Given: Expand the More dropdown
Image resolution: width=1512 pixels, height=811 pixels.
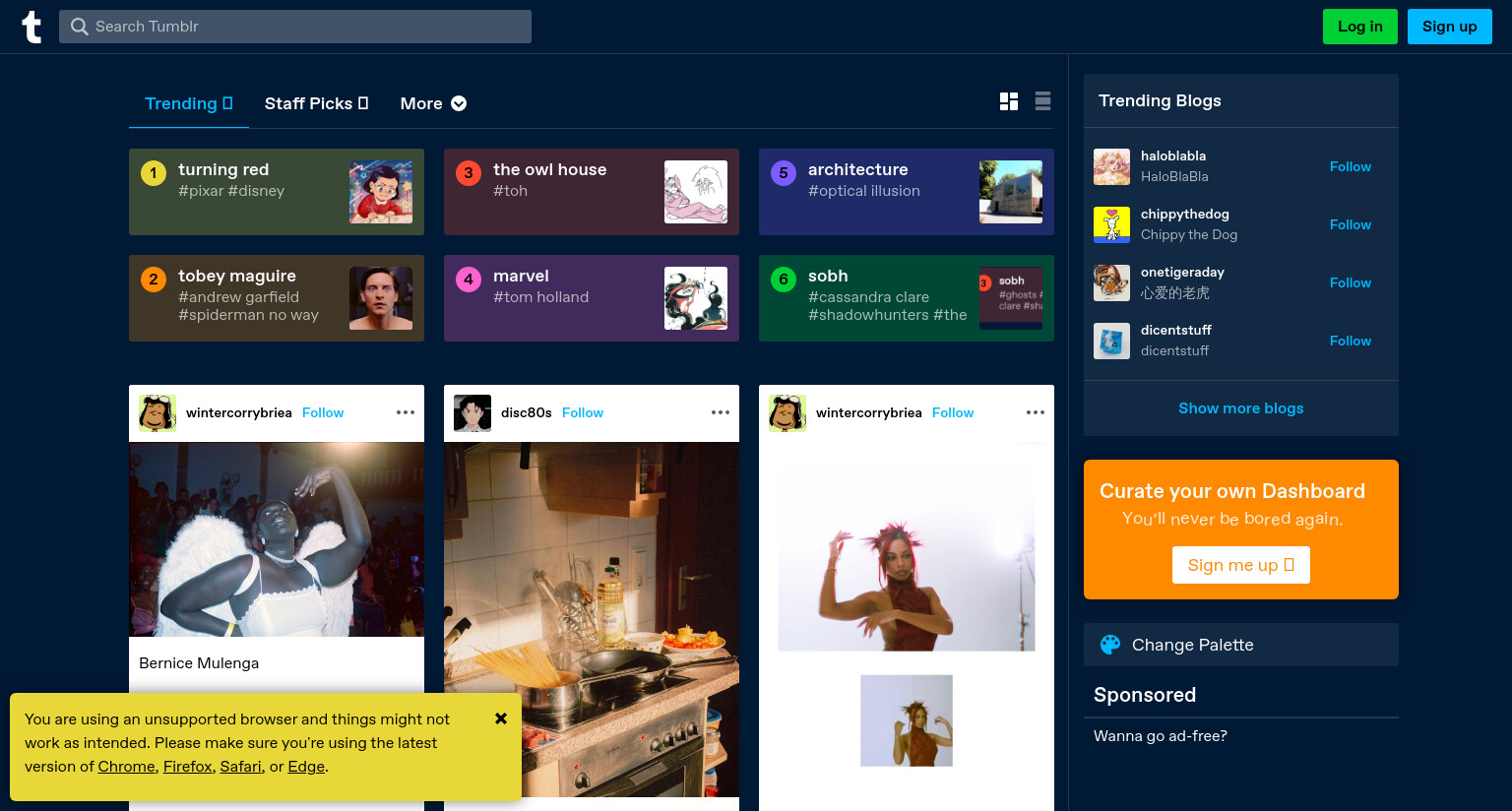Looking at the screenshot, I should click(433, 103).
